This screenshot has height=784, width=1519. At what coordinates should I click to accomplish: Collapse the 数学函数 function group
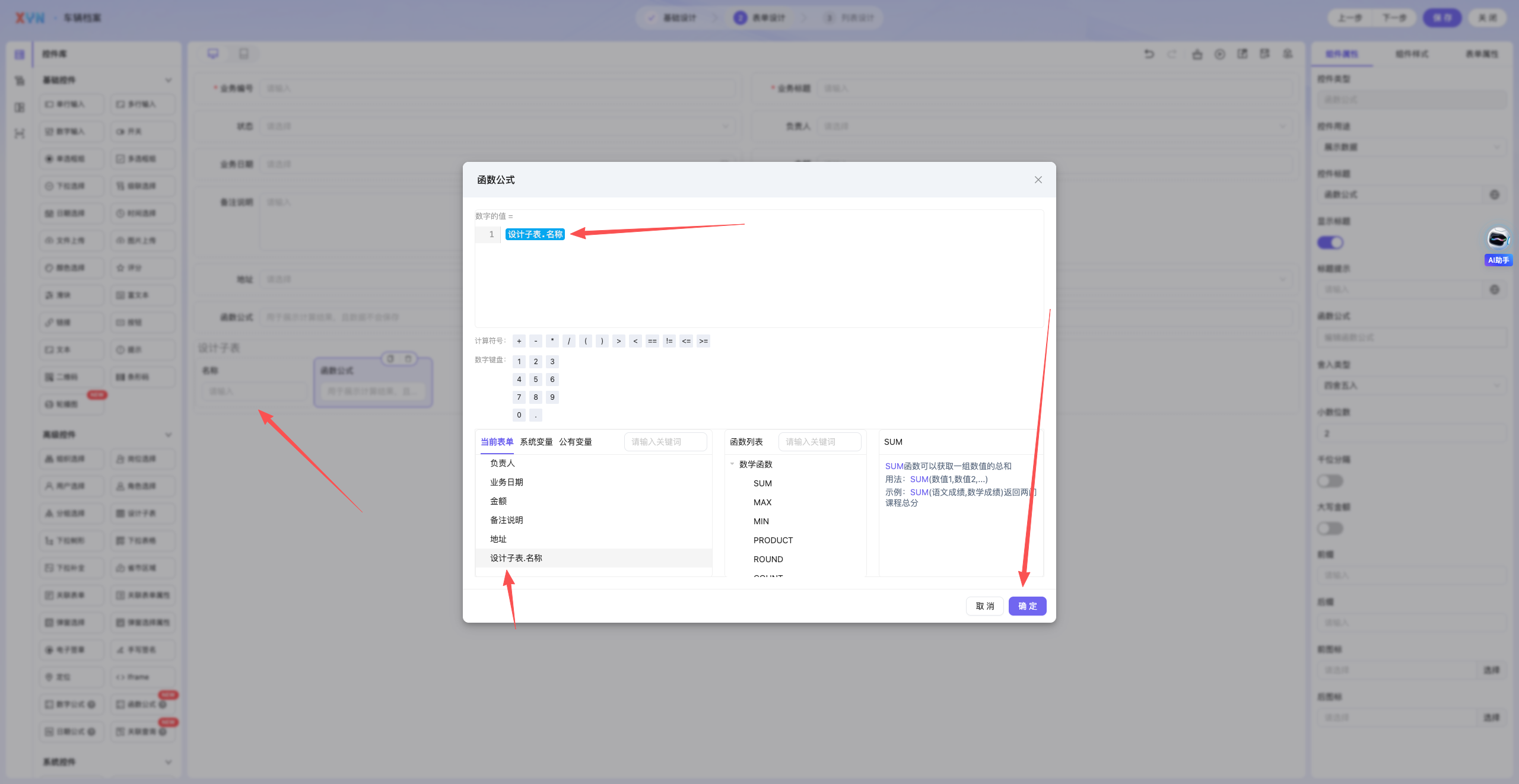pos(732,464)
